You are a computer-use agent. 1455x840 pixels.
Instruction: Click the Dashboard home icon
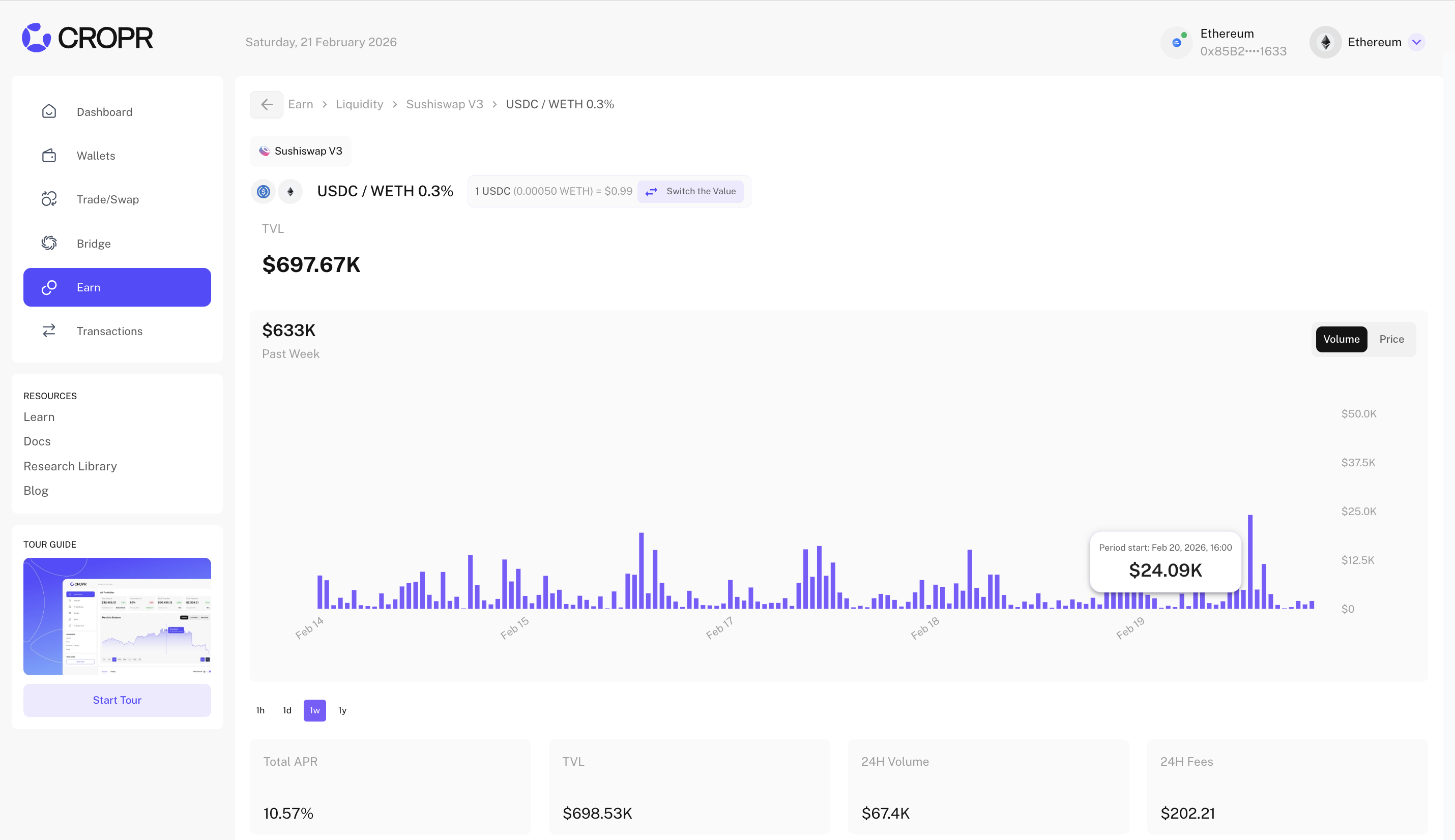[x=49, y=111]
